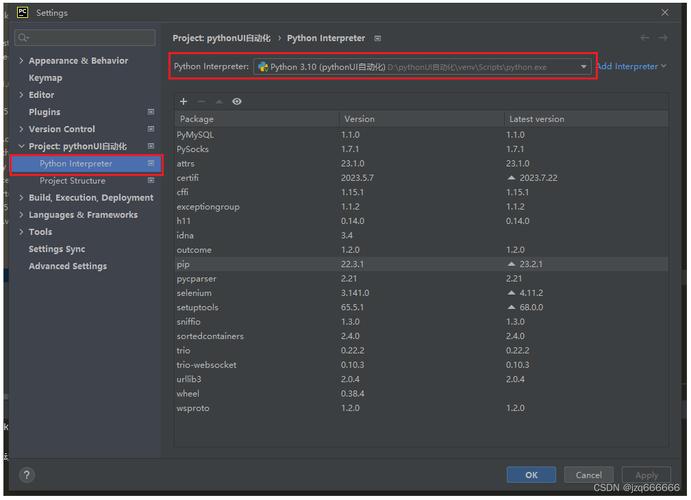The width and height of the screenshot is (691, 500).
Task: Click the install package plus icon
Action: [x=183, y=102]
